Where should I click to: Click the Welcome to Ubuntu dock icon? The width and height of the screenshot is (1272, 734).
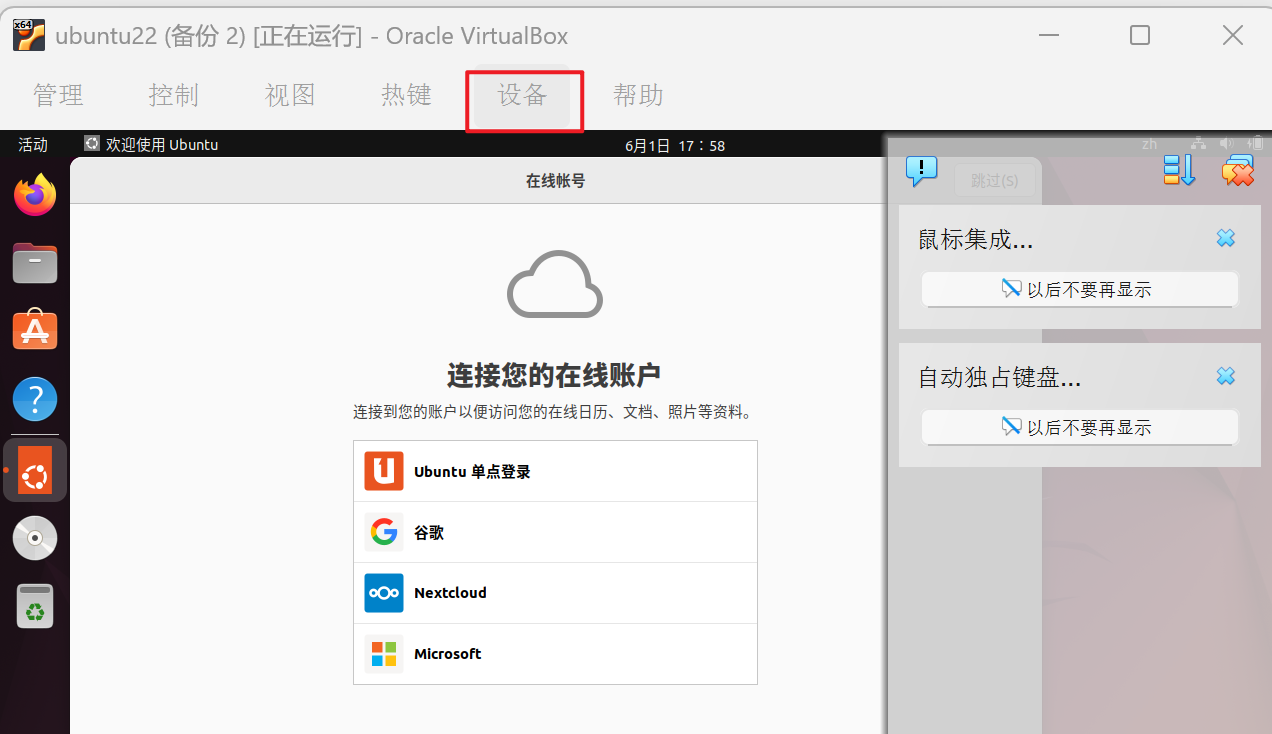(35, 470)
